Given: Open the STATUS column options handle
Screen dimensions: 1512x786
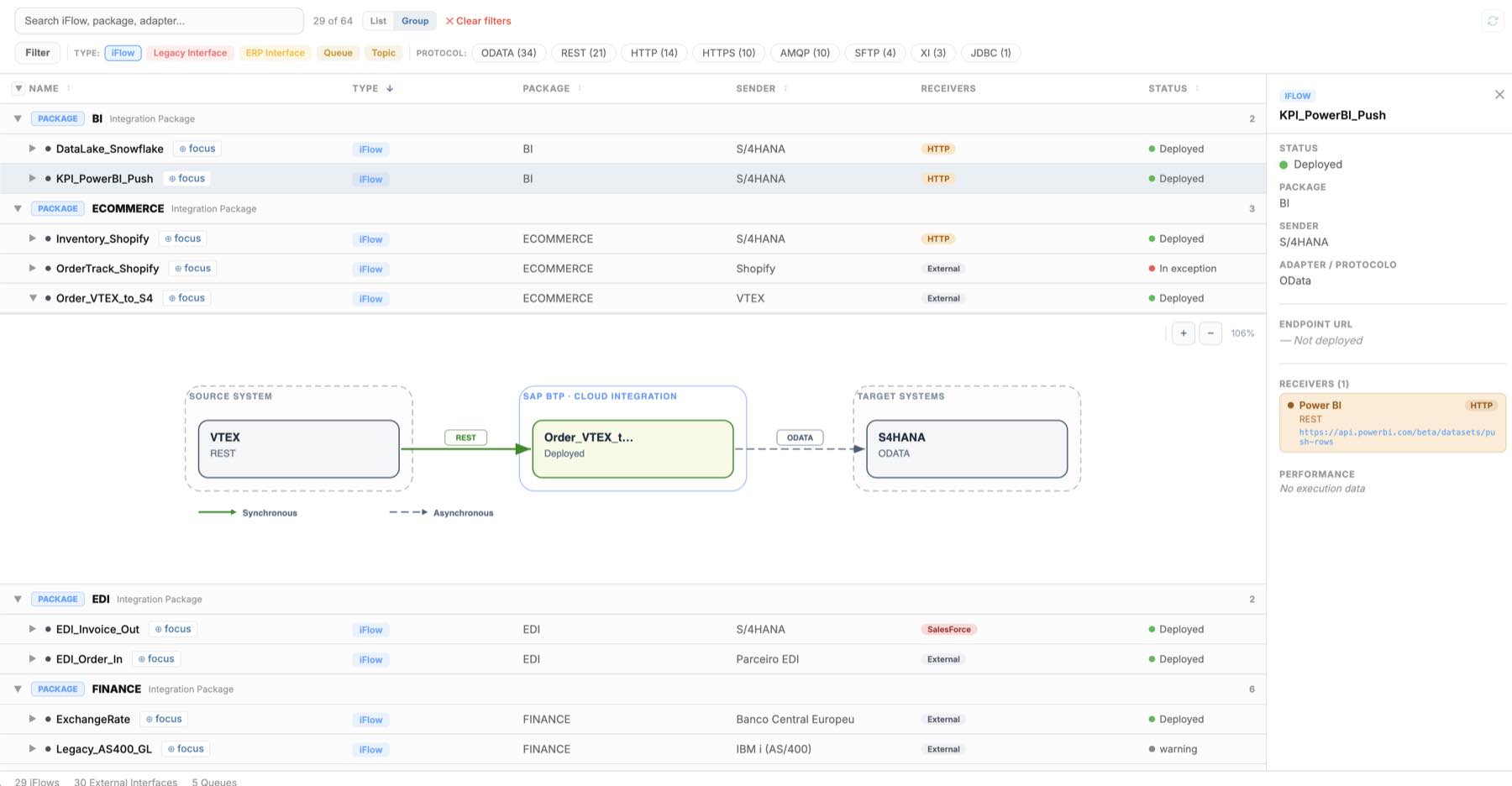Looking at the screenshot, I should (1197, 88).
